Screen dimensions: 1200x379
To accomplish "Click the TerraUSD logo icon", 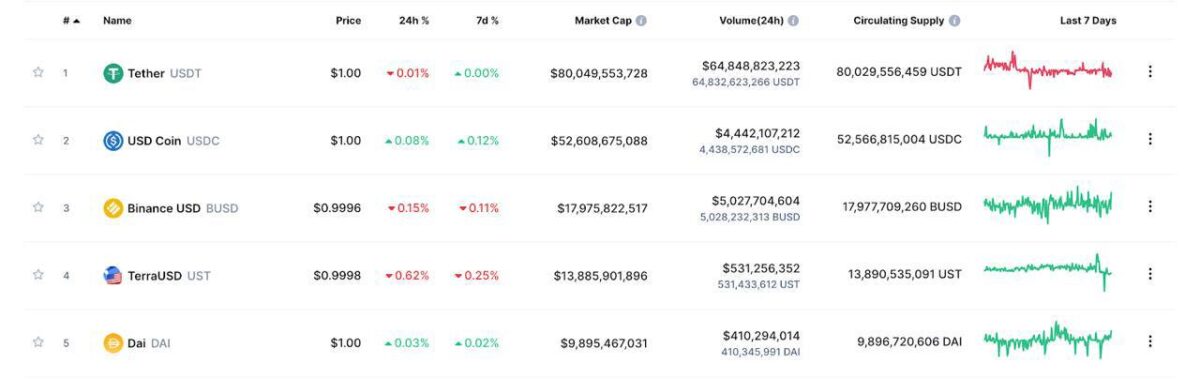I will [113, 275].
